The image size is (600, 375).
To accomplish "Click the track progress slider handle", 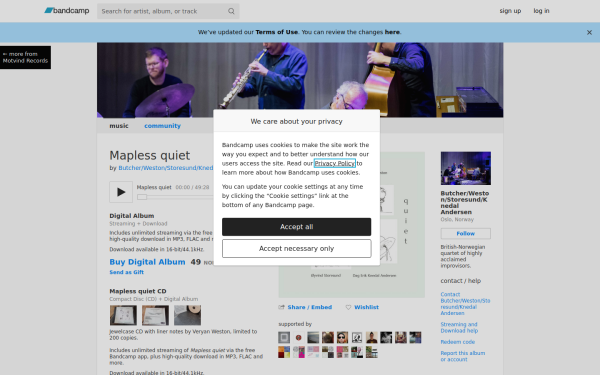I will pyautogui.click(x=142, y=197).
